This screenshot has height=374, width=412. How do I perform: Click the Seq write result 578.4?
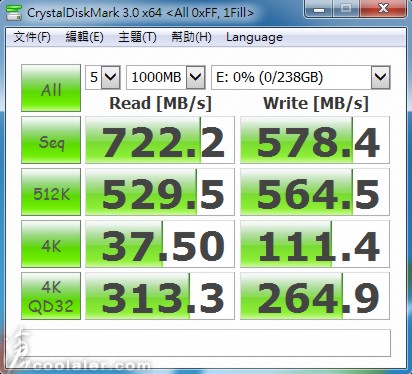[315, 140]
